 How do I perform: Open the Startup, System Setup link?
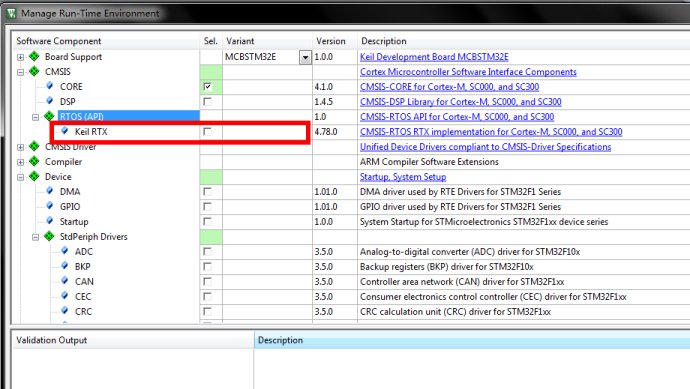[x=403, y=176]
